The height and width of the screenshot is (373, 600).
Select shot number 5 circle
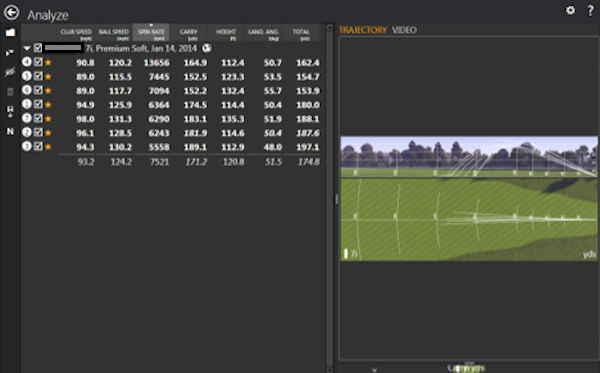tap(26, 76)
